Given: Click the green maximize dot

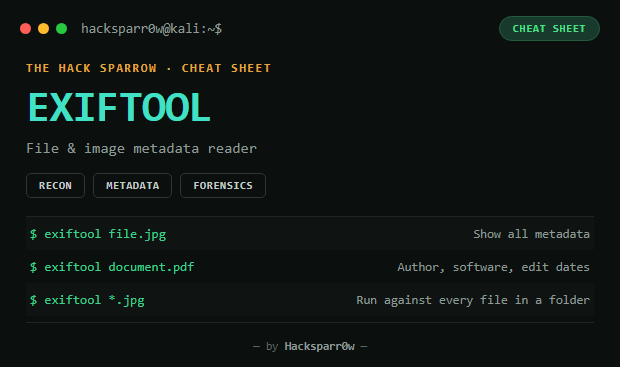Looking at the screenshot, I should click(62, 28).
